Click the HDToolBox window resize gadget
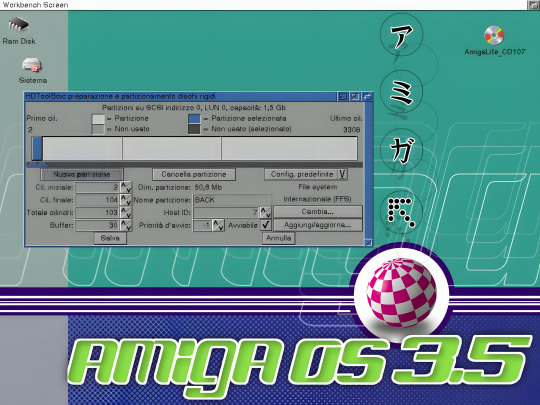The image size is (540, 405). [368, 243]
